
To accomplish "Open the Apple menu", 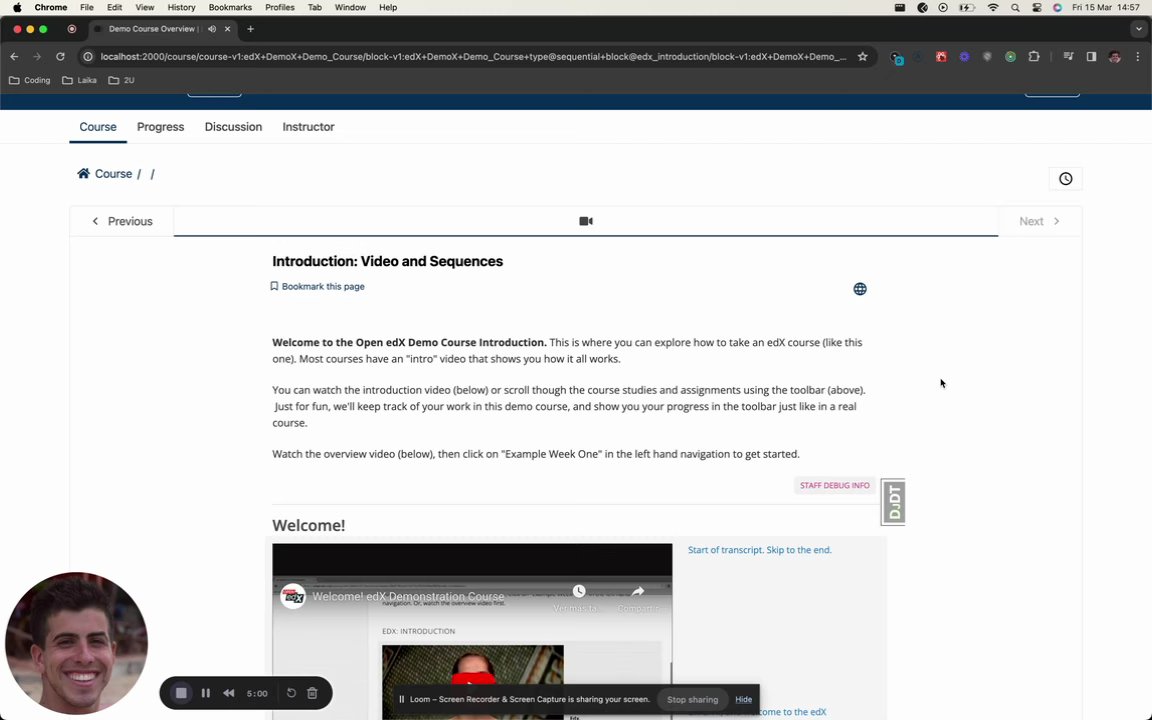I will click(17, 7).
